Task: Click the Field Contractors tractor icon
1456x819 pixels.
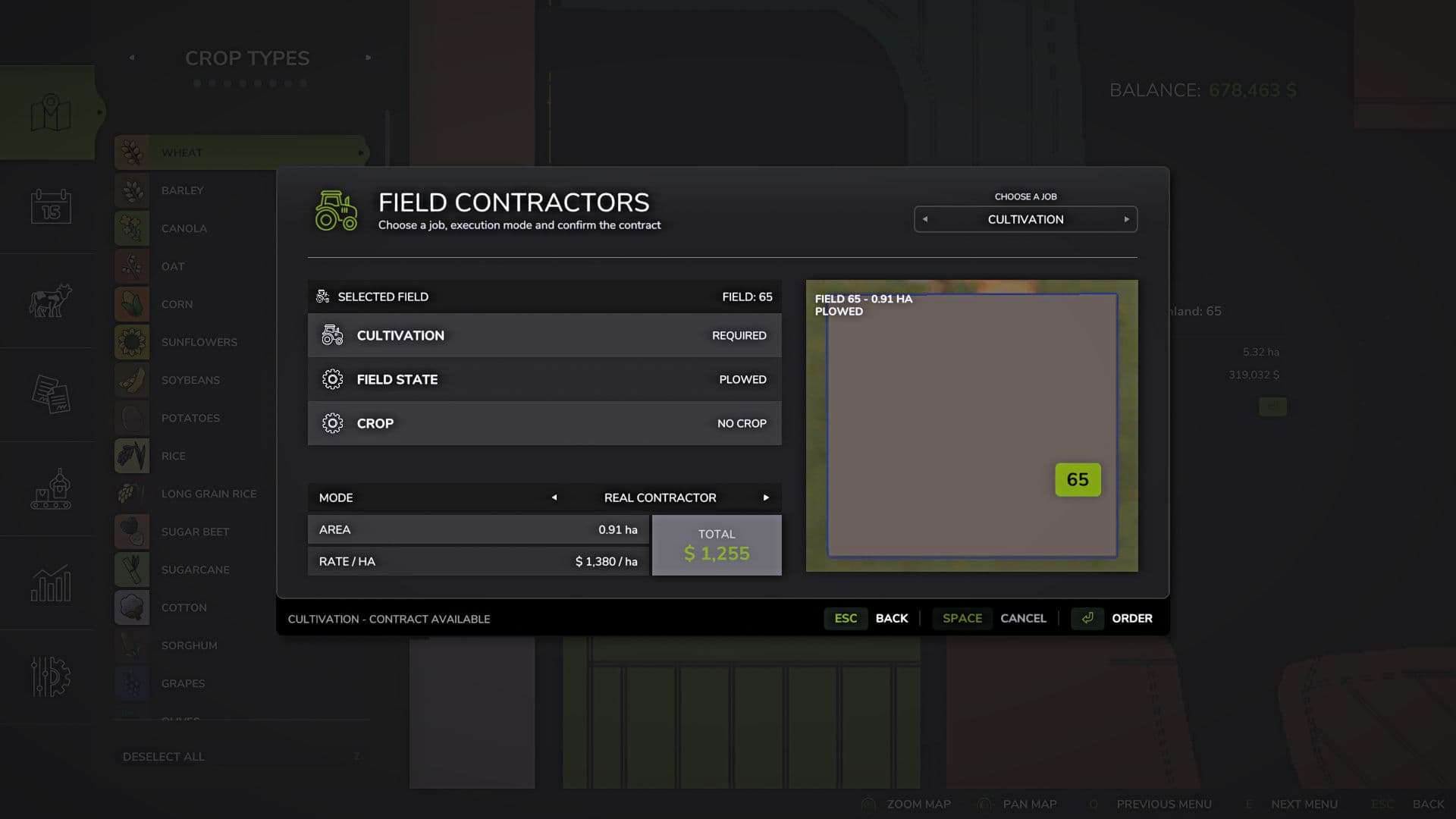Action: (336, 211)
